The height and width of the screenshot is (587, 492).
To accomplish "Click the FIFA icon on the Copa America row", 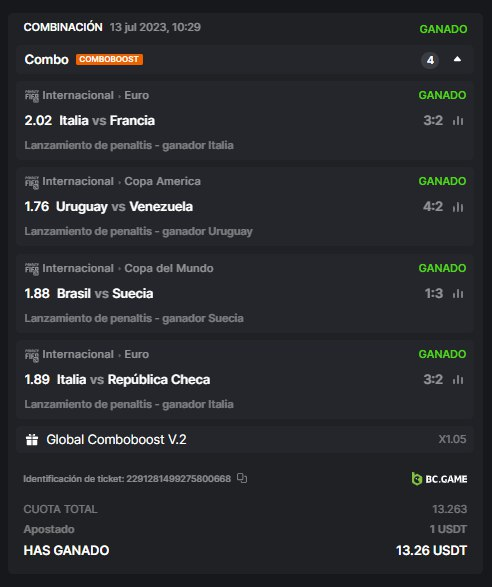I will [32, 182].
